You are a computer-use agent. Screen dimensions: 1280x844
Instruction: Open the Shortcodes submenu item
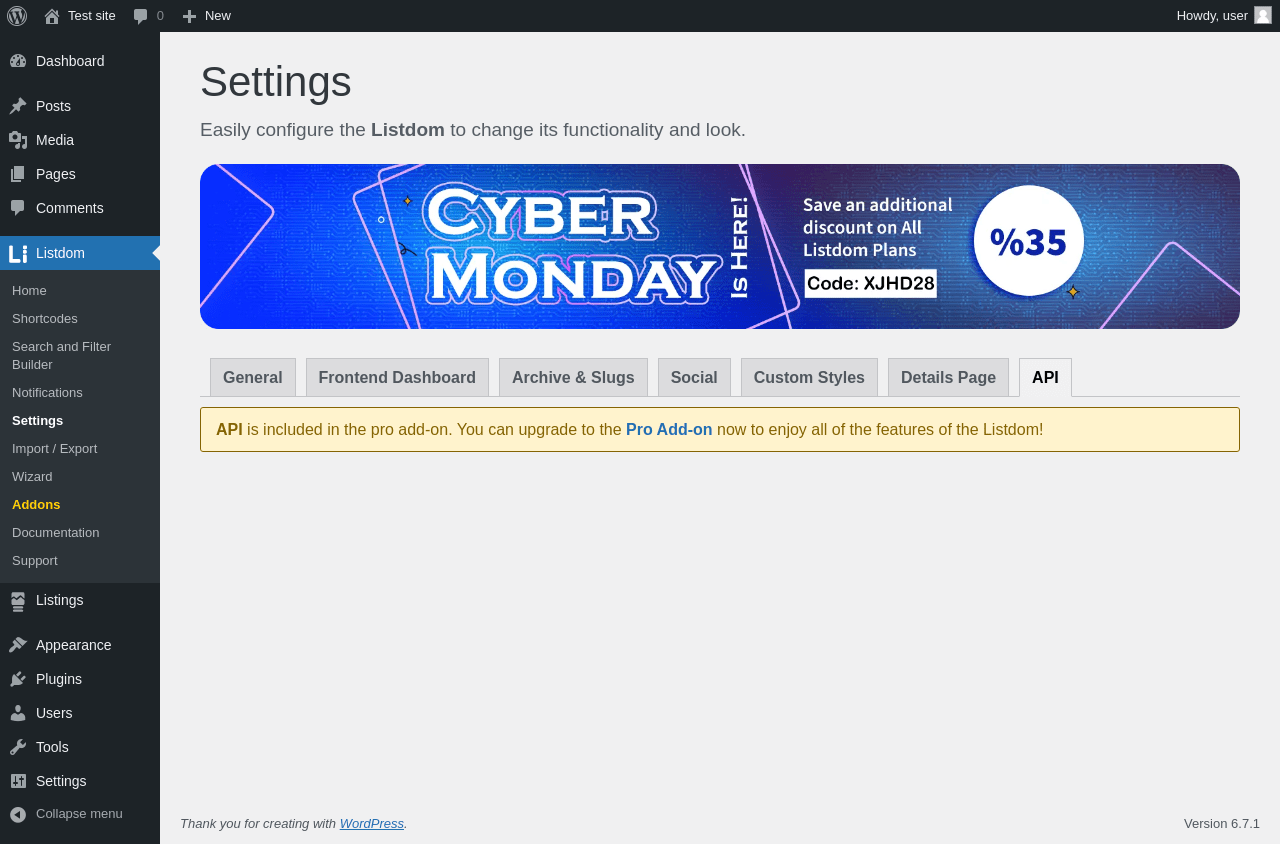(45, 318)
